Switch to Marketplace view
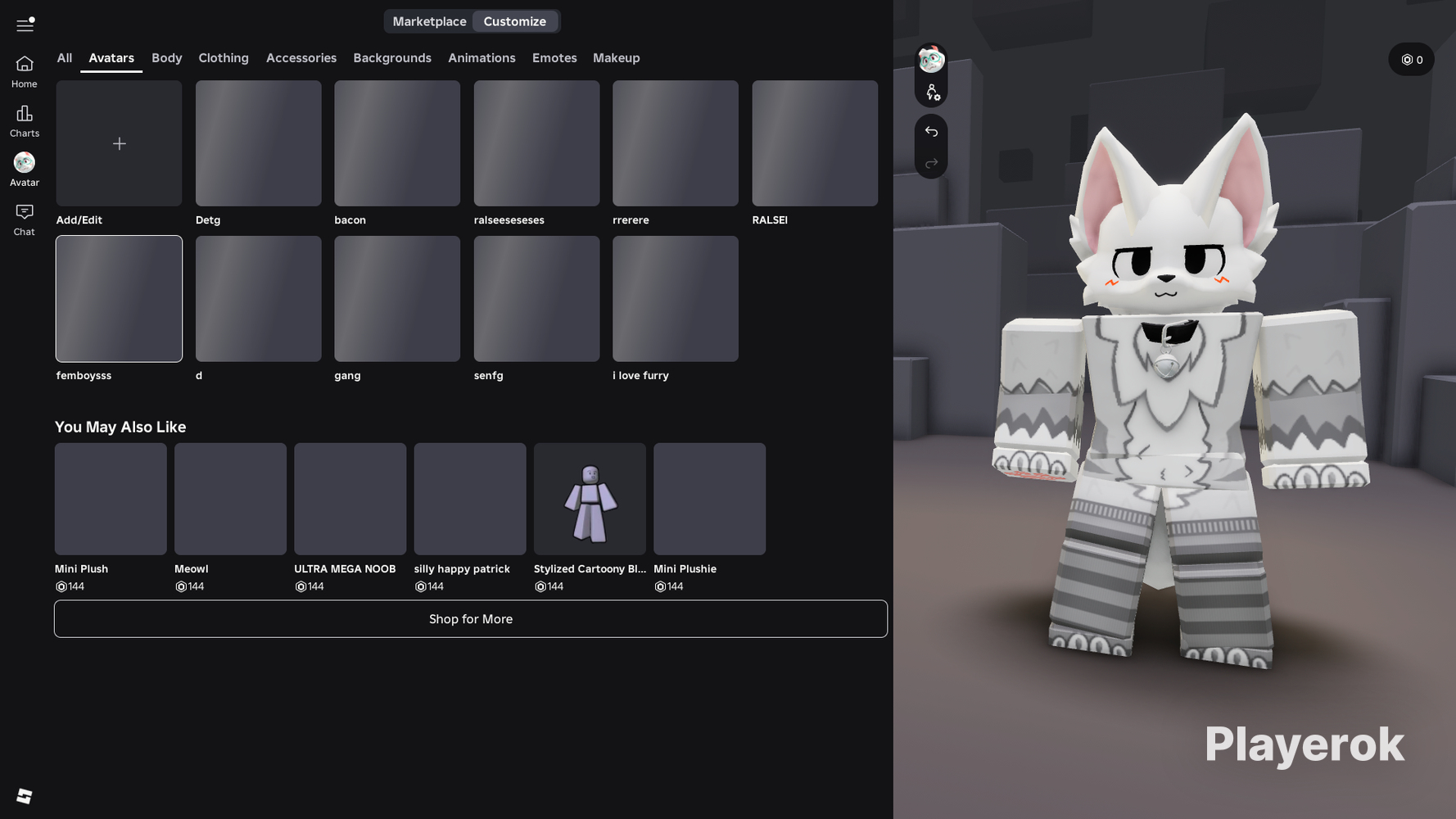 pyautogui.click(x=429, y=21)
